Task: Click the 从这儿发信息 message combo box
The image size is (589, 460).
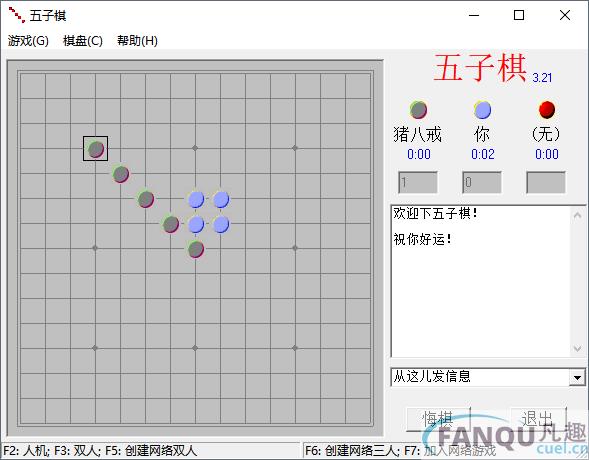Action: coord(488,377)
